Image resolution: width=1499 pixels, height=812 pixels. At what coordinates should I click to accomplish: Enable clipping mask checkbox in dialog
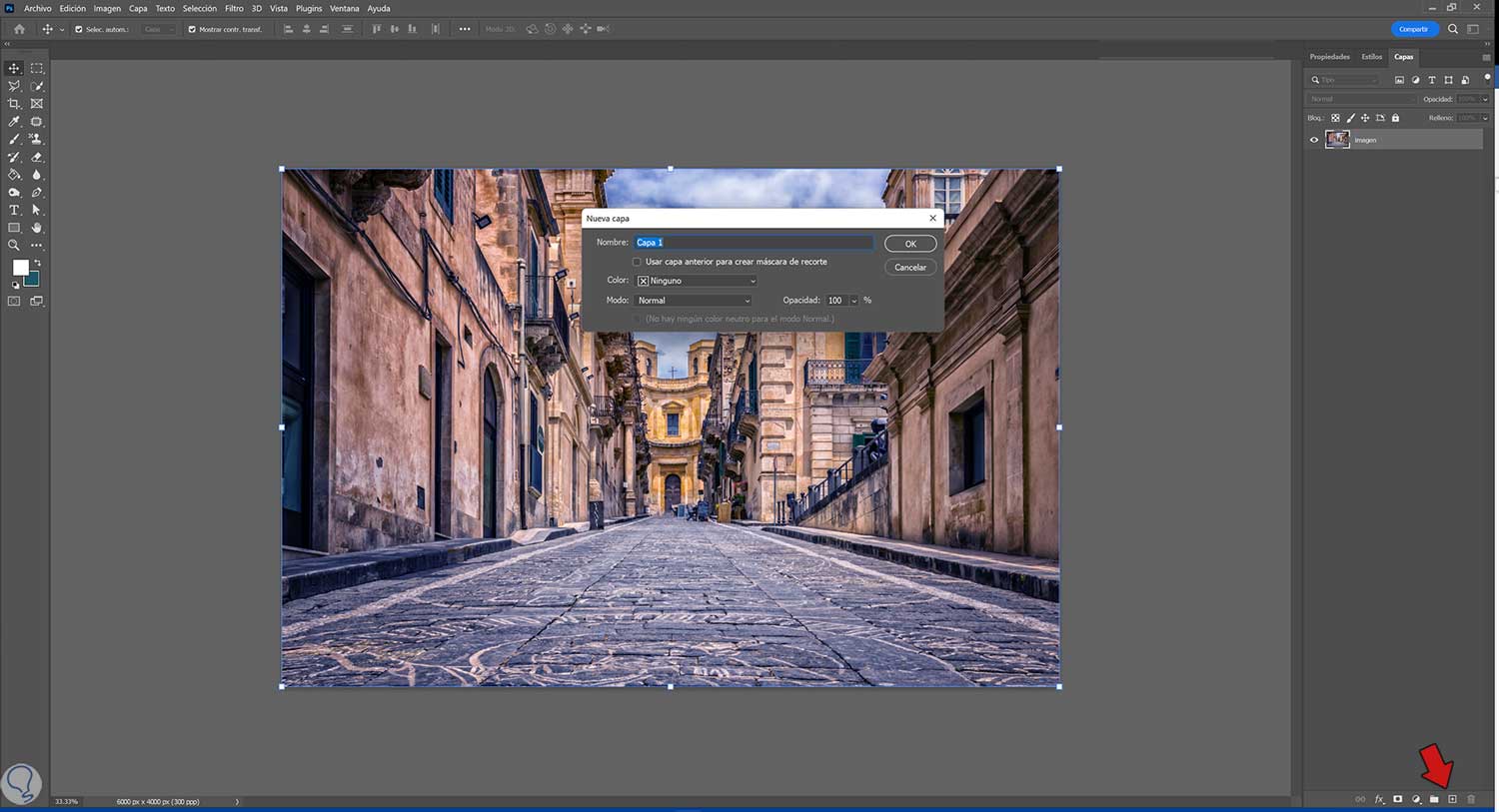tap(637, 262)
